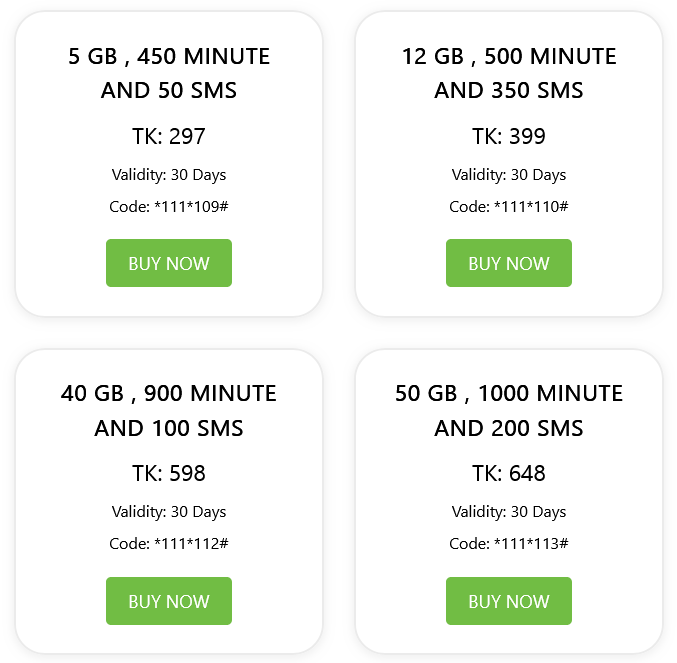Click the validity text in the TK 297 card

[169, 175]
